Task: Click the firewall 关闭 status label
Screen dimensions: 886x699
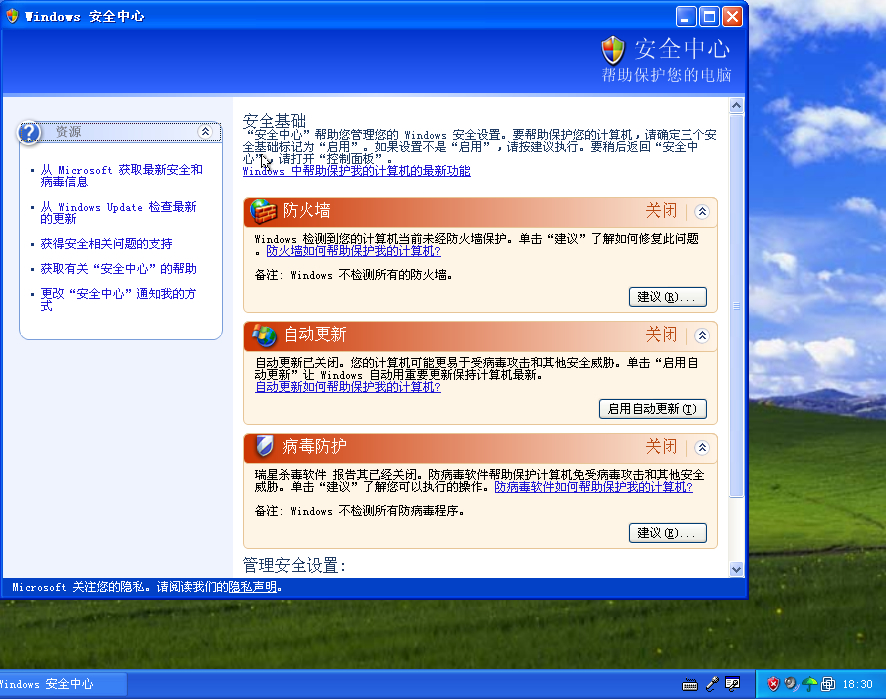Action: (x=661, y=211)
